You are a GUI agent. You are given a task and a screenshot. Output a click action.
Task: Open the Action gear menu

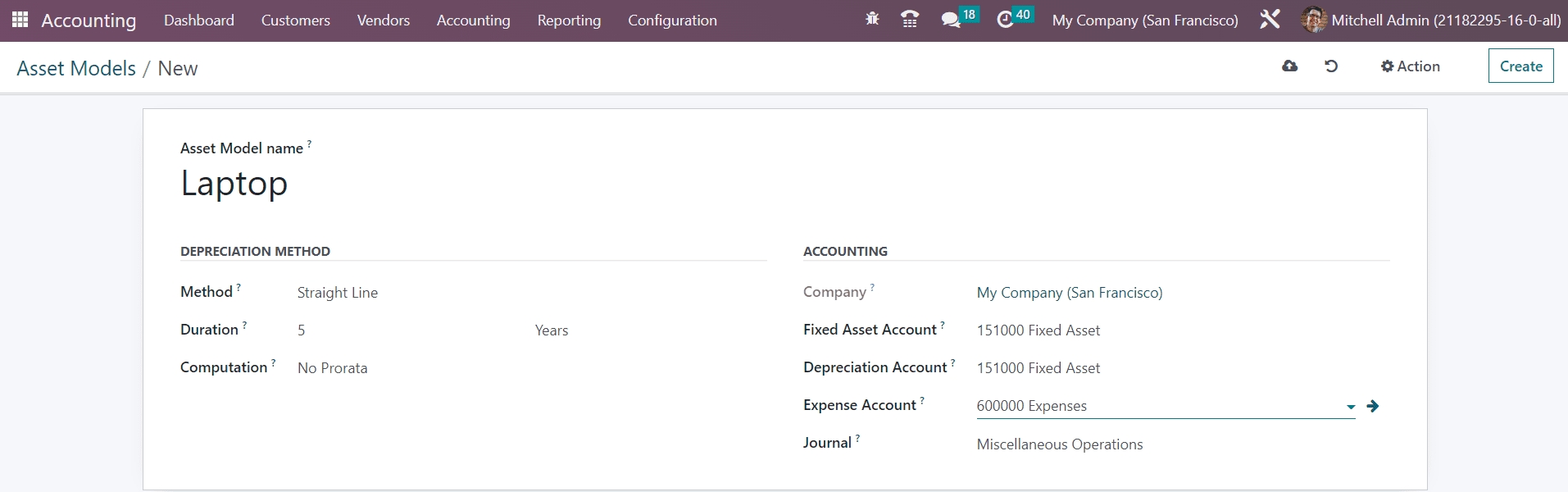(1410, 66)
